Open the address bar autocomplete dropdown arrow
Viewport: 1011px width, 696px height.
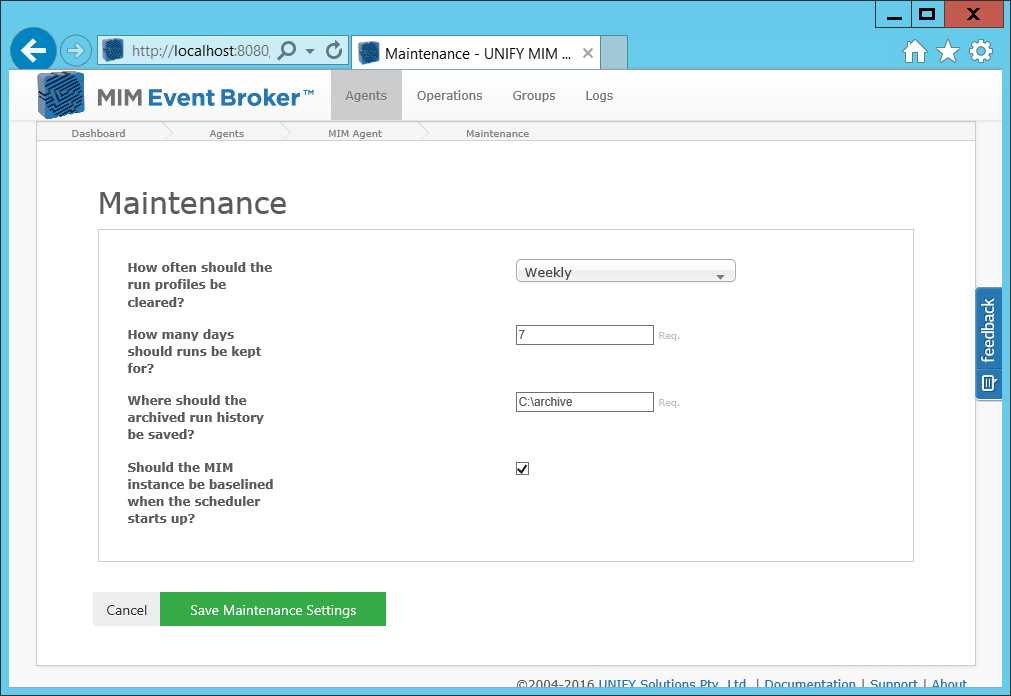click(310, 51)
